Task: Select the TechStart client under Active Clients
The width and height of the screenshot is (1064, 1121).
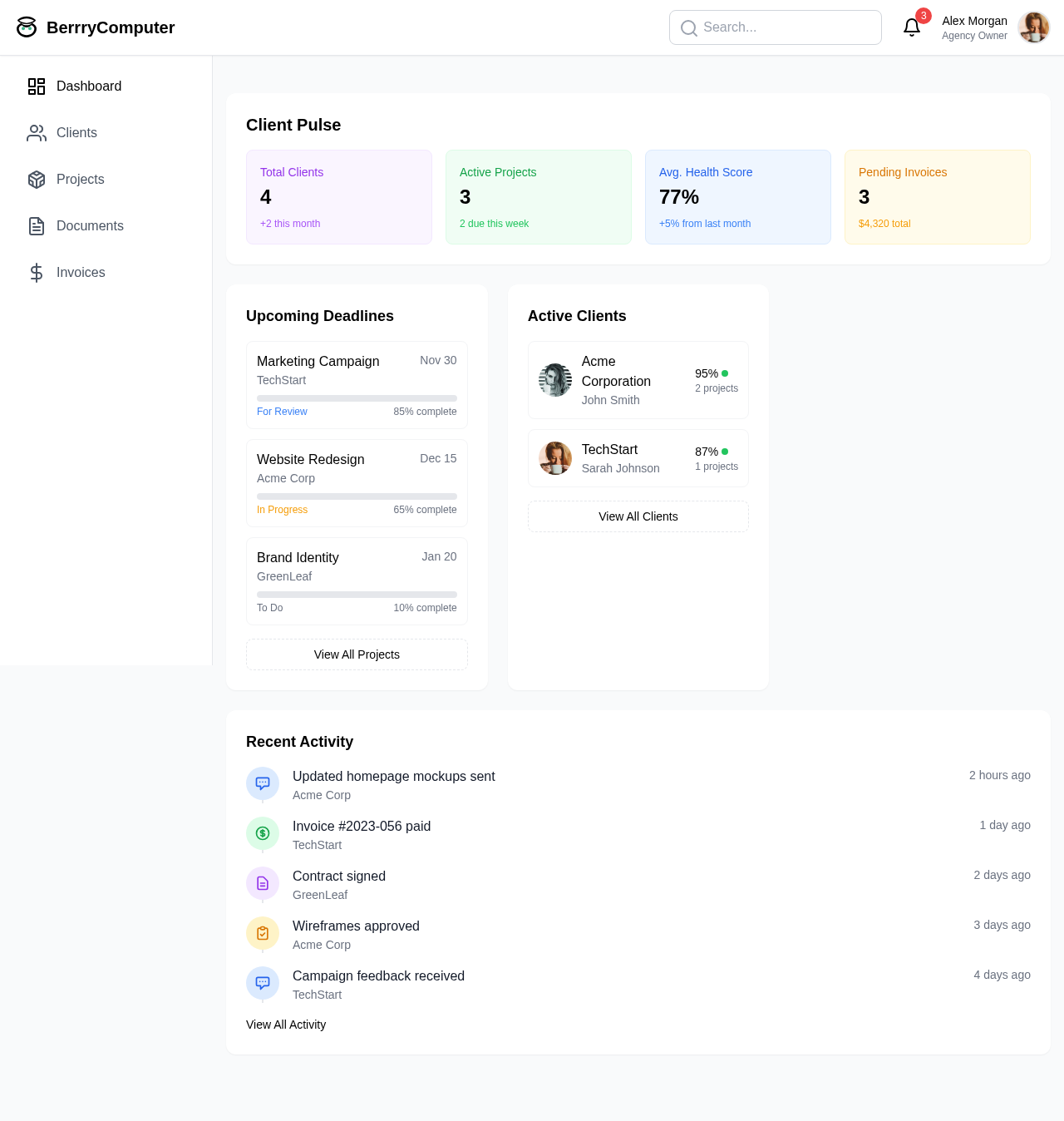Action: (638, 458)
